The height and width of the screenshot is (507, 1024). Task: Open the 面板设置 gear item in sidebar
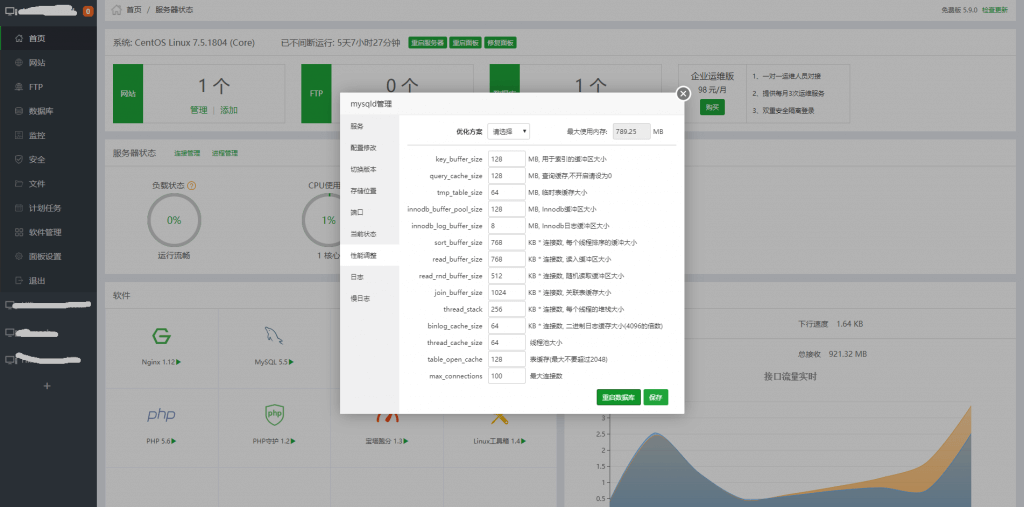[x=48, y=256]
